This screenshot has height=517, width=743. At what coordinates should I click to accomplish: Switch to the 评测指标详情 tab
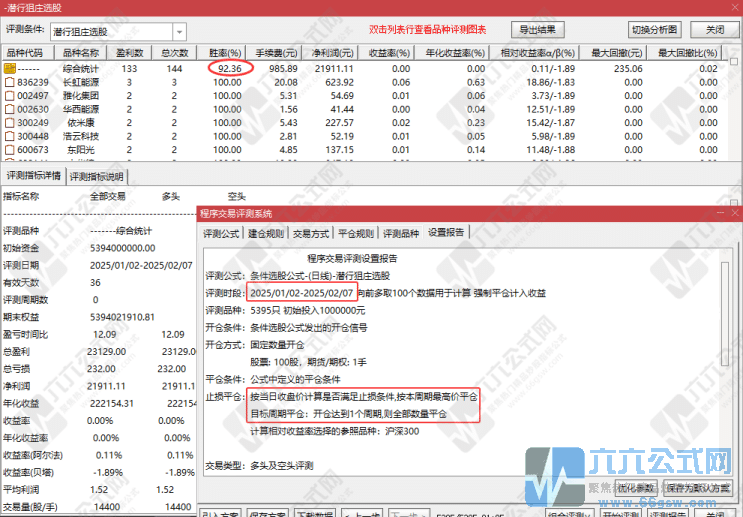pyautogui.click(x=34, y=176)
